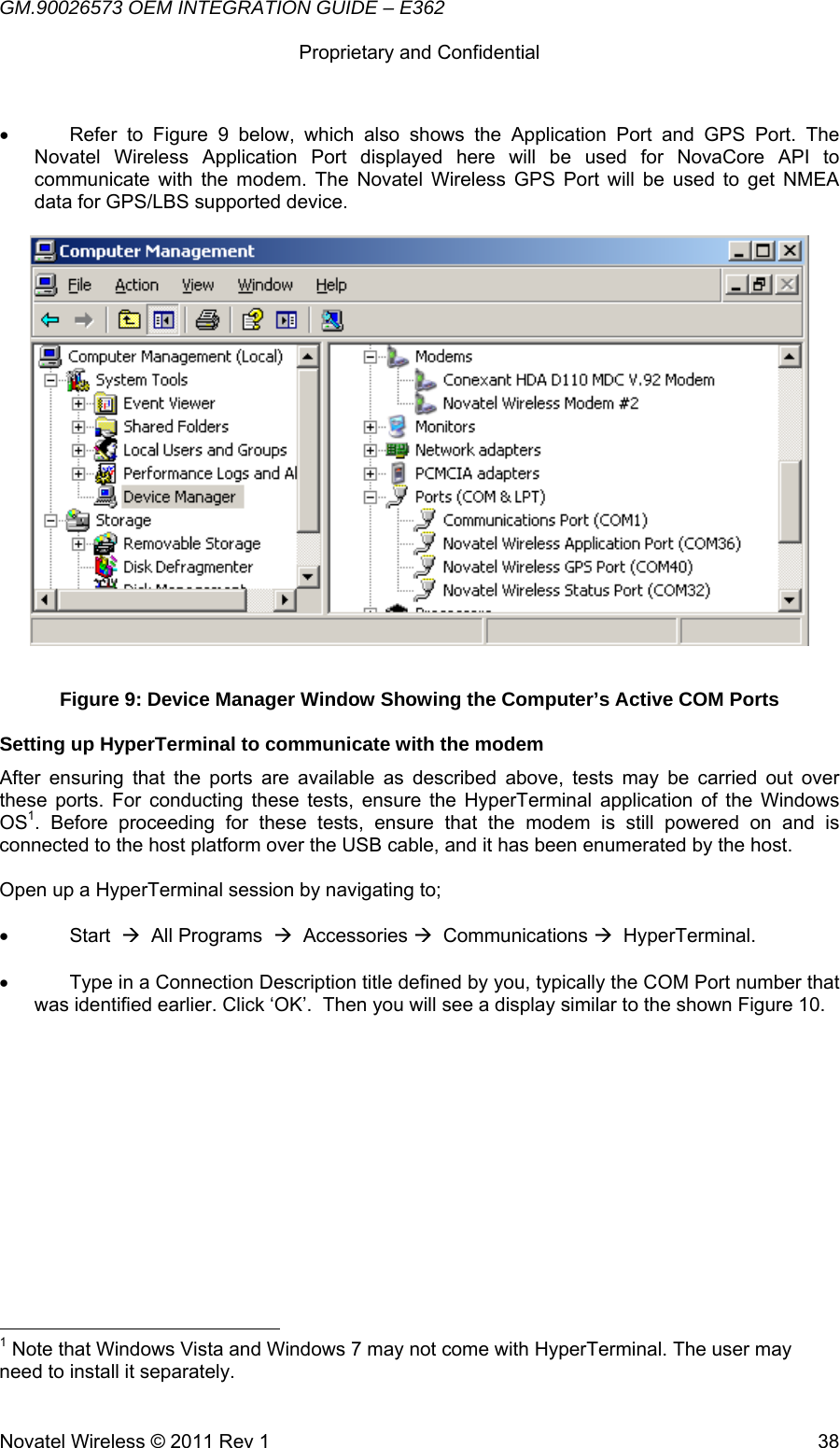Click the Computer Management title bar icon
Screen dimensions: 840x1448
tap(45, 250)
